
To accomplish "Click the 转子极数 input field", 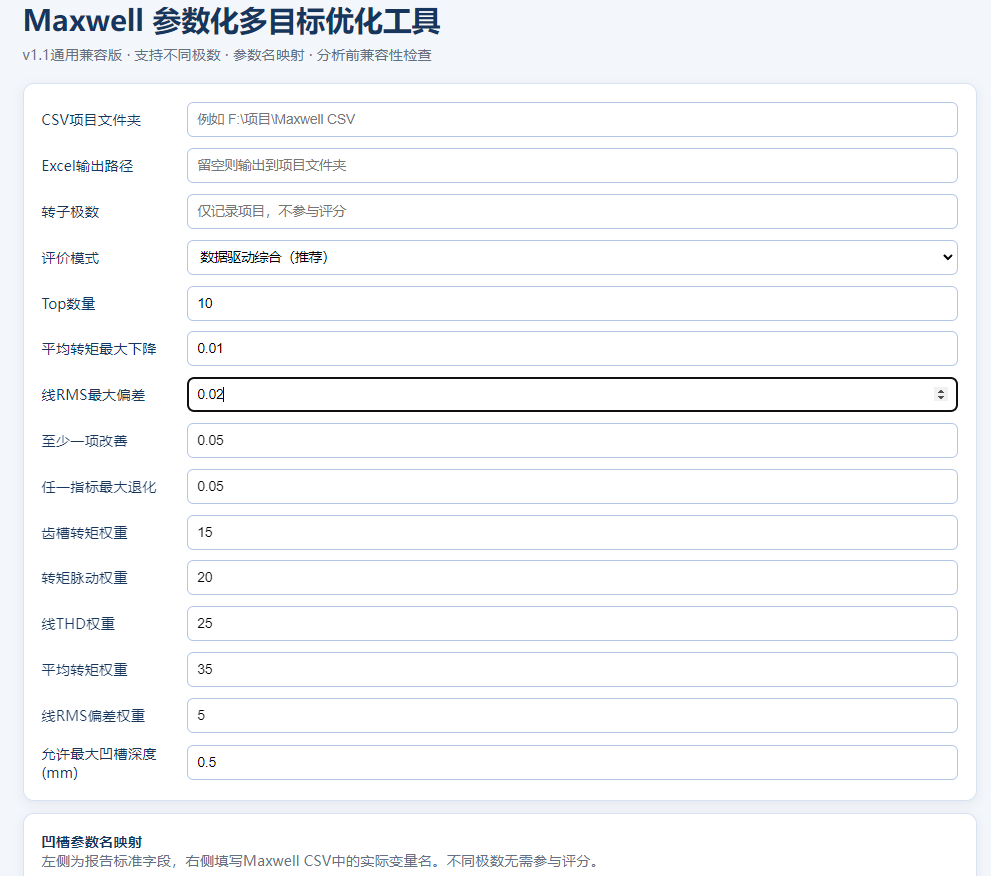I will (572, 212).
